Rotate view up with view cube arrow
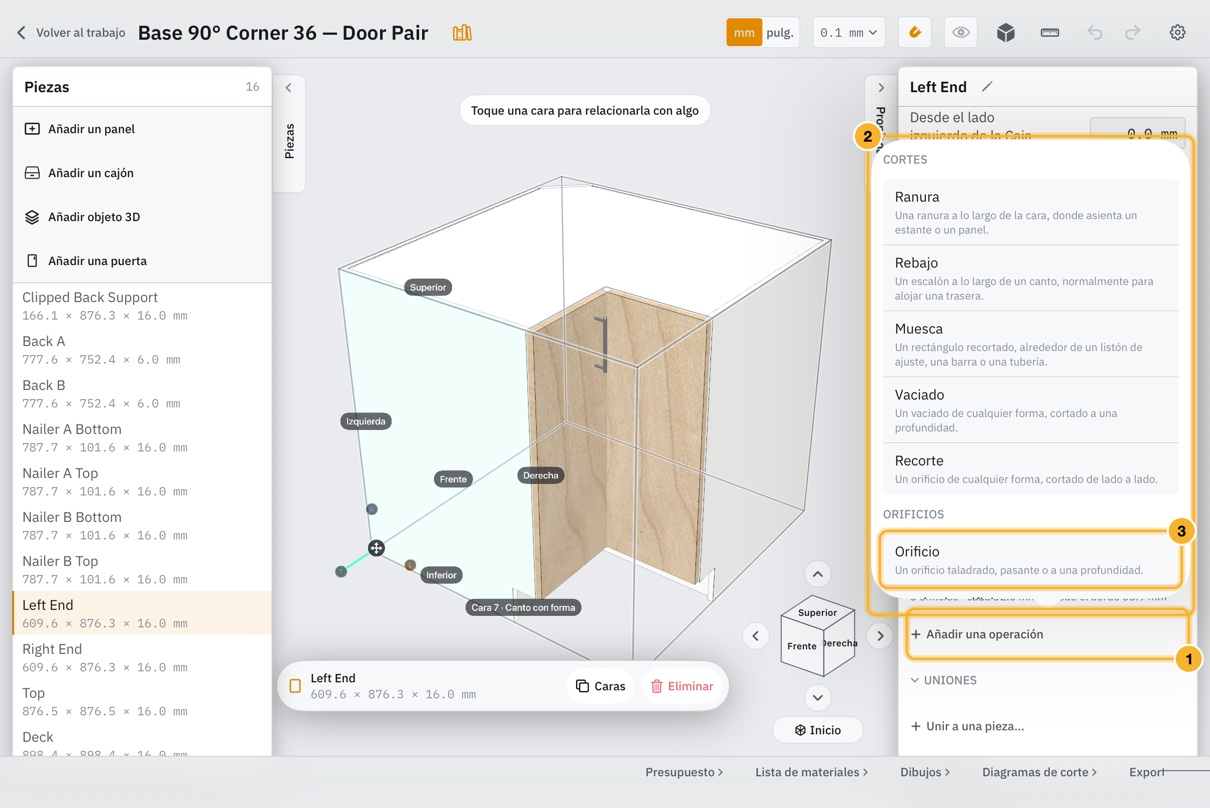Viewport: 1210px width, 808px height. [818, 574]
